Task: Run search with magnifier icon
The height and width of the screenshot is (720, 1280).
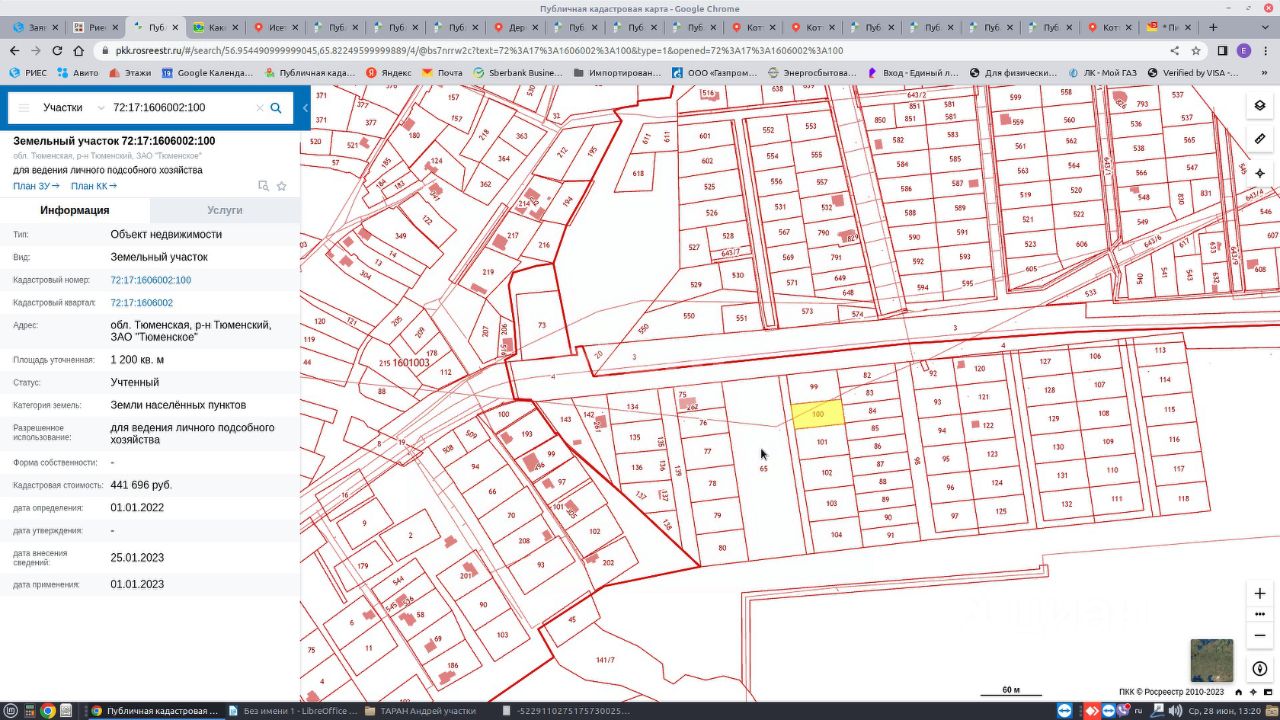Action: tap(276, 108)
